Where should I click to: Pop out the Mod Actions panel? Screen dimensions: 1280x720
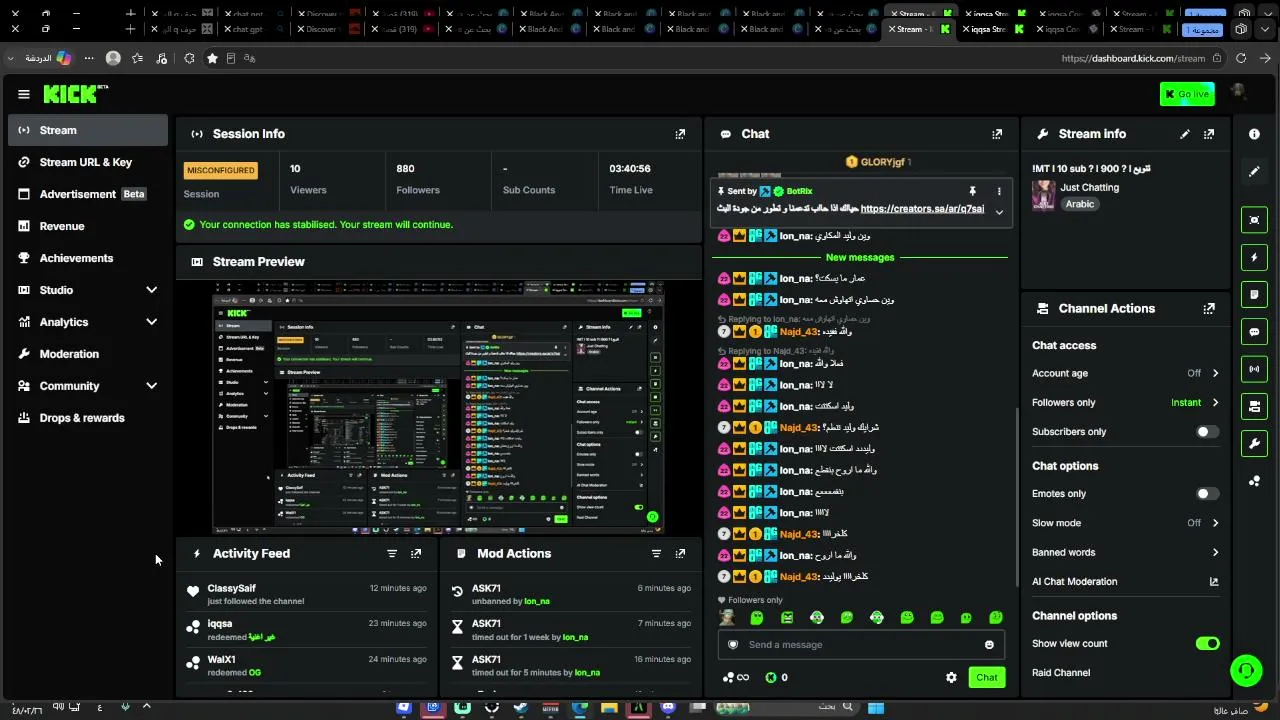coord(680,554)
